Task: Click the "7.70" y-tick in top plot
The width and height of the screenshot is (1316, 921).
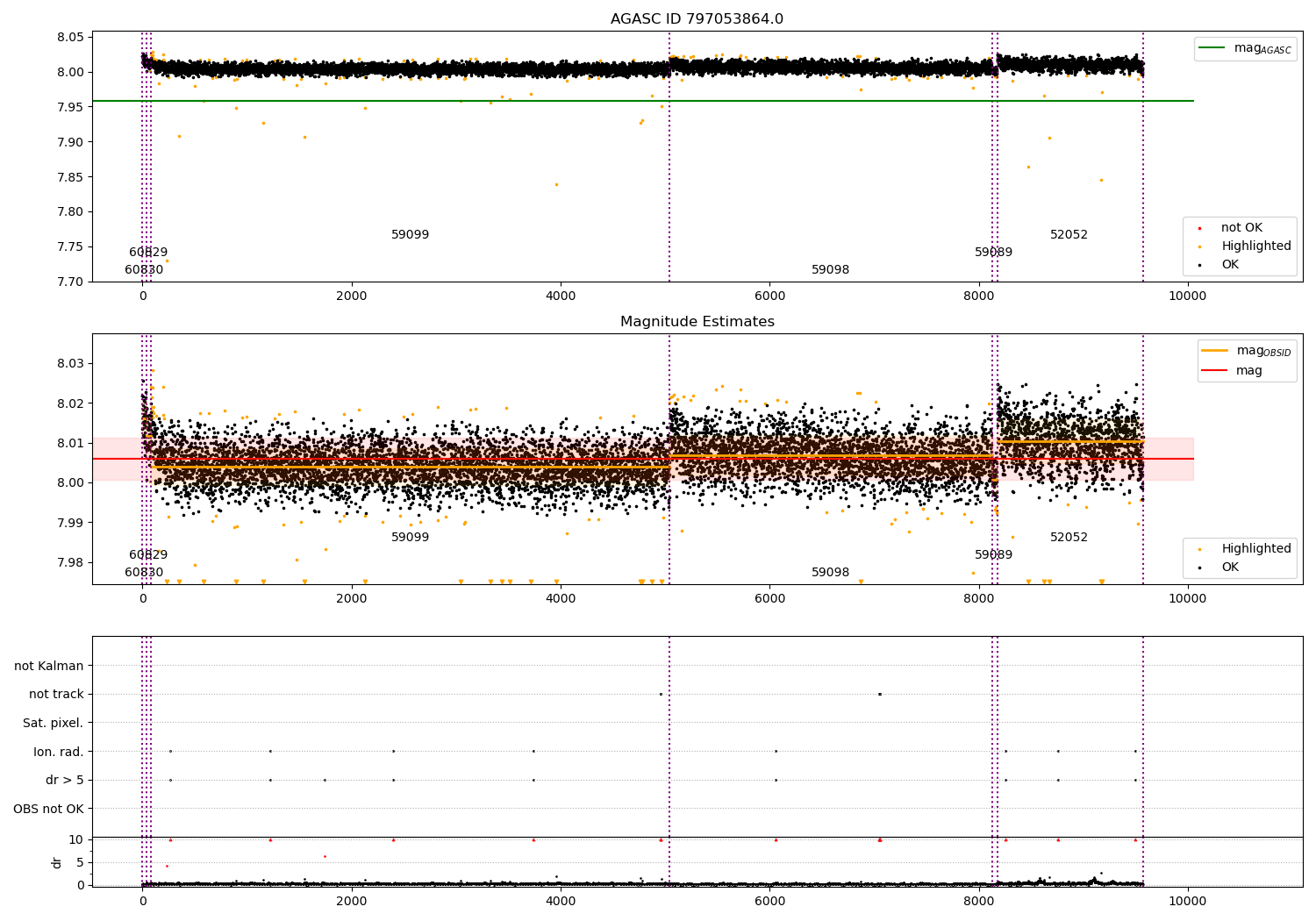Action: 71,282
